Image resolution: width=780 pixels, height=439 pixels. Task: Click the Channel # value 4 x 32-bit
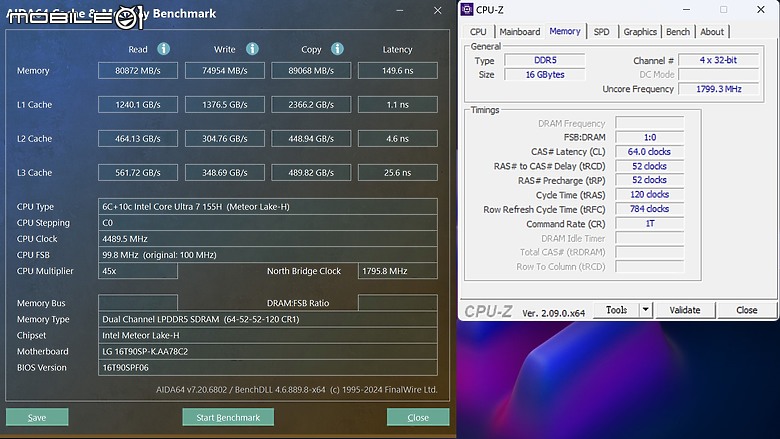[718, 60]
